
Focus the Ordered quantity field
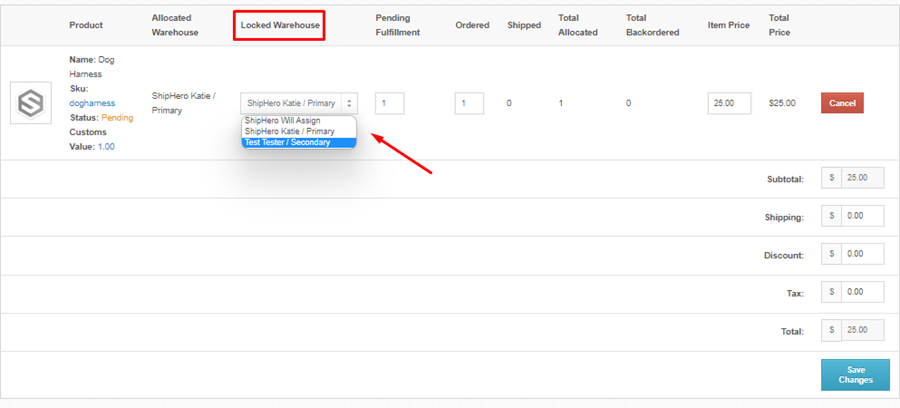pyautogui.click(x=470, y=103)
